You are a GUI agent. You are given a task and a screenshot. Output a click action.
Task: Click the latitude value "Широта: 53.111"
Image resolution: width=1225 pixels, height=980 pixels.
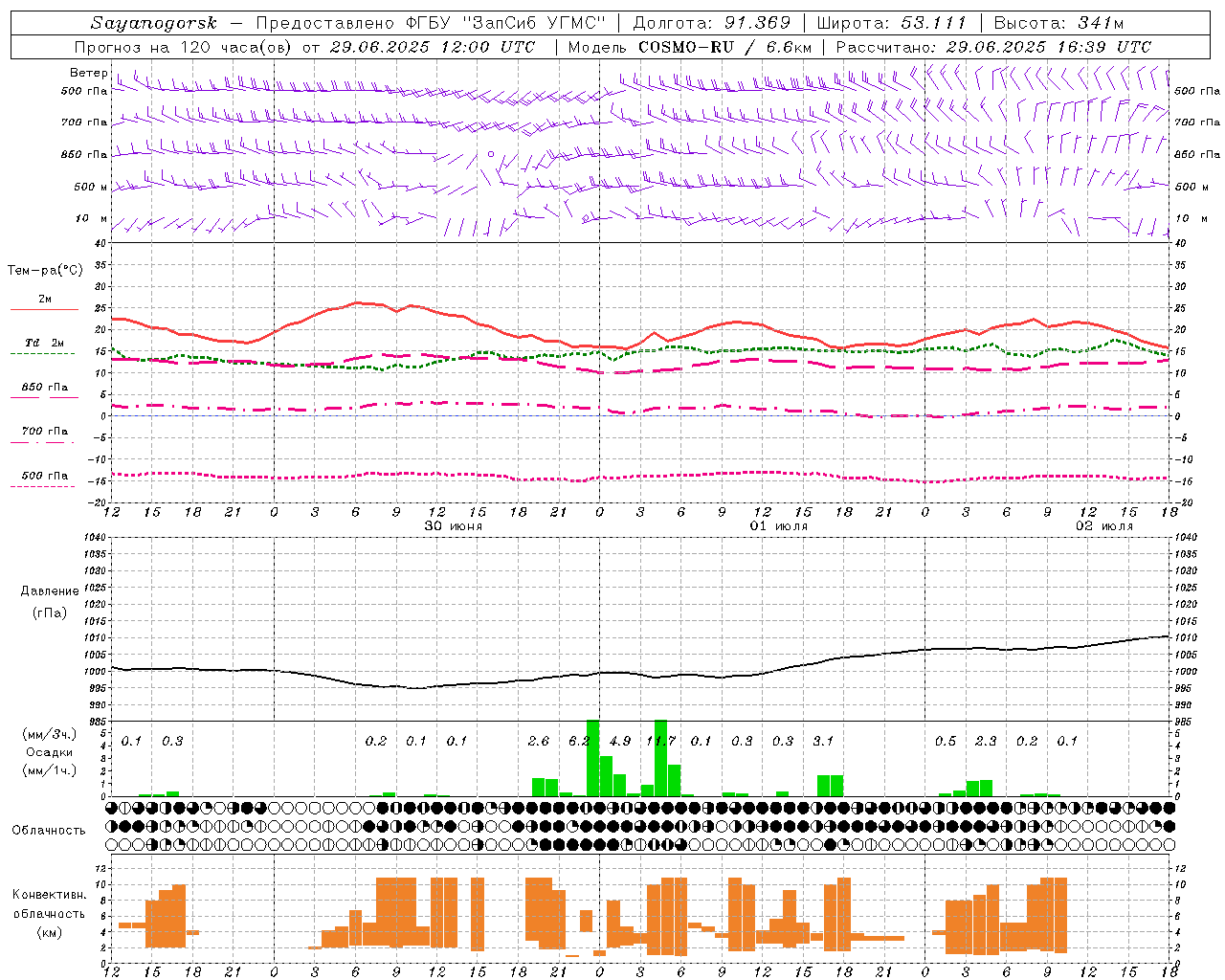[892, 23]
